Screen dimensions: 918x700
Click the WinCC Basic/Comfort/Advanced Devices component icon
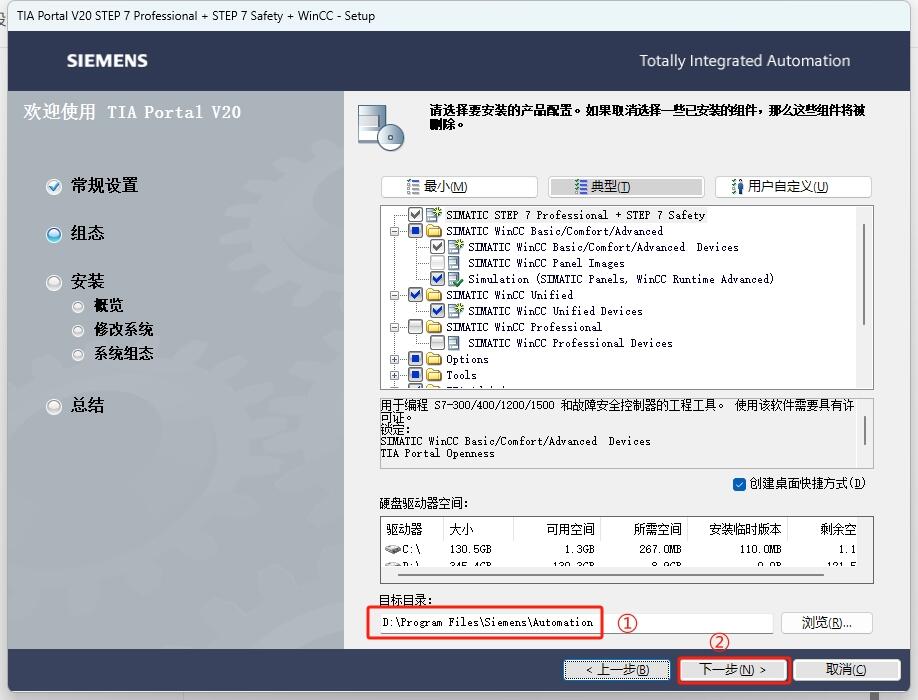456,246
